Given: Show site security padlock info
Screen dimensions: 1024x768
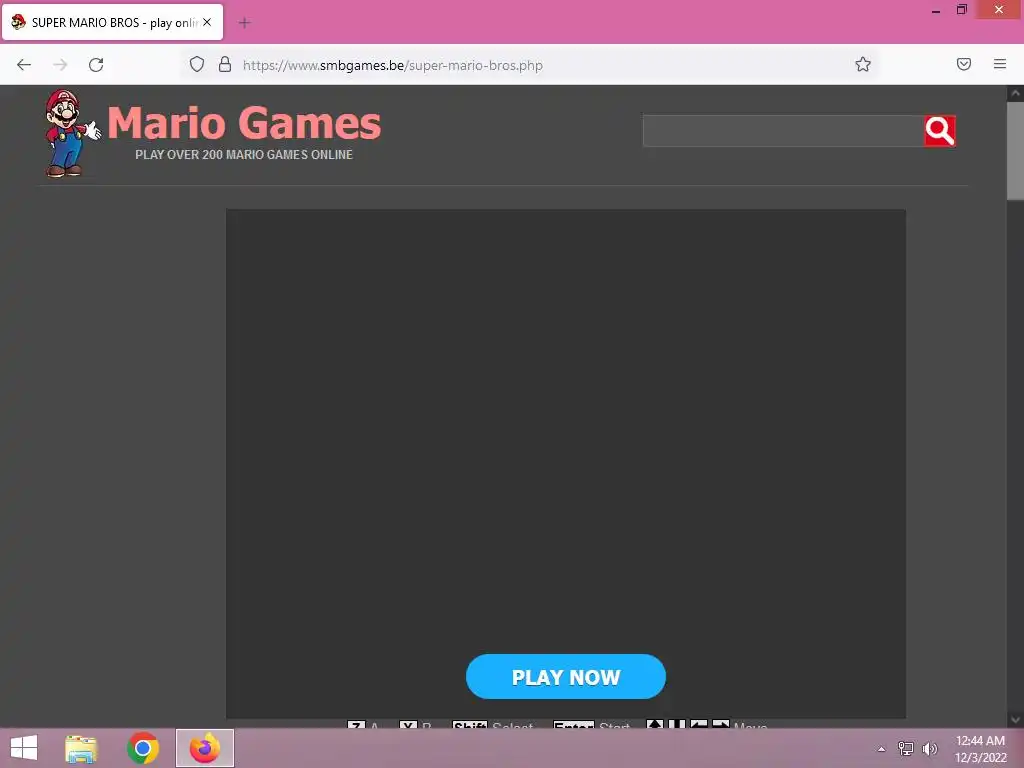Looking at the screenshot, I should pyautogui.click(x=225, y=65).
